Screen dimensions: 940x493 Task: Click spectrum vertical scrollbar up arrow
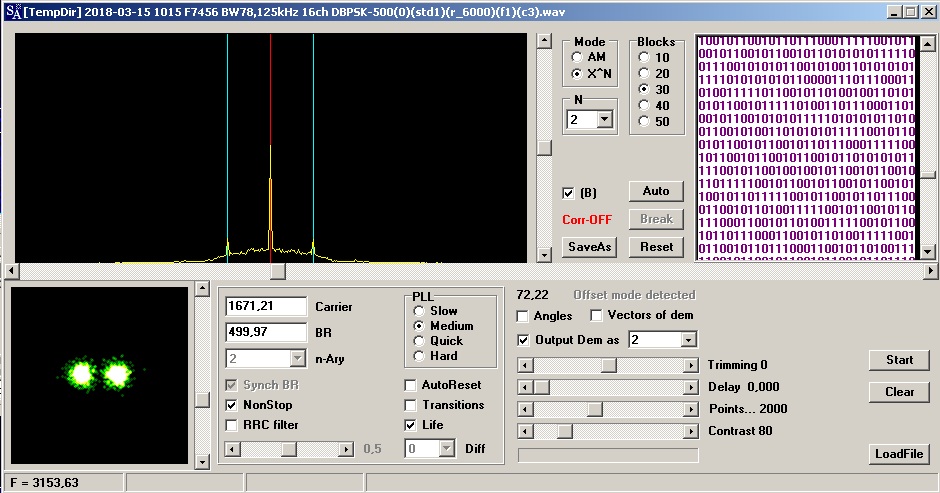click(544, 41)
